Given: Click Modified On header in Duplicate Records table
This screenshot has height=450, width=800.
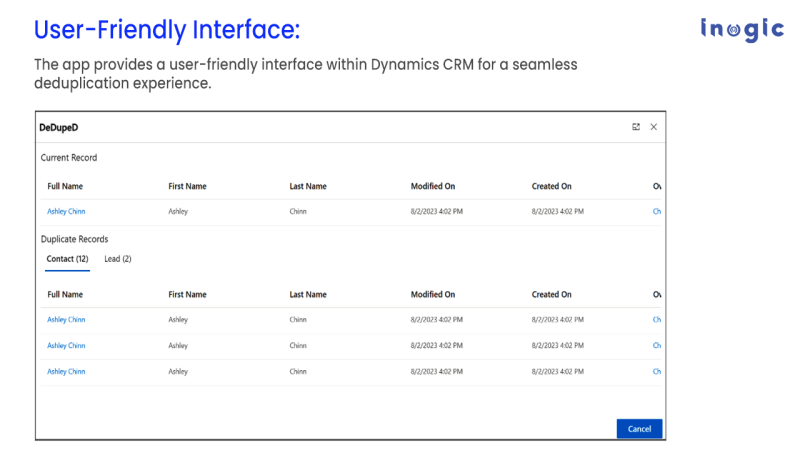Looking at the screenshot, I should tap(433, 294).
